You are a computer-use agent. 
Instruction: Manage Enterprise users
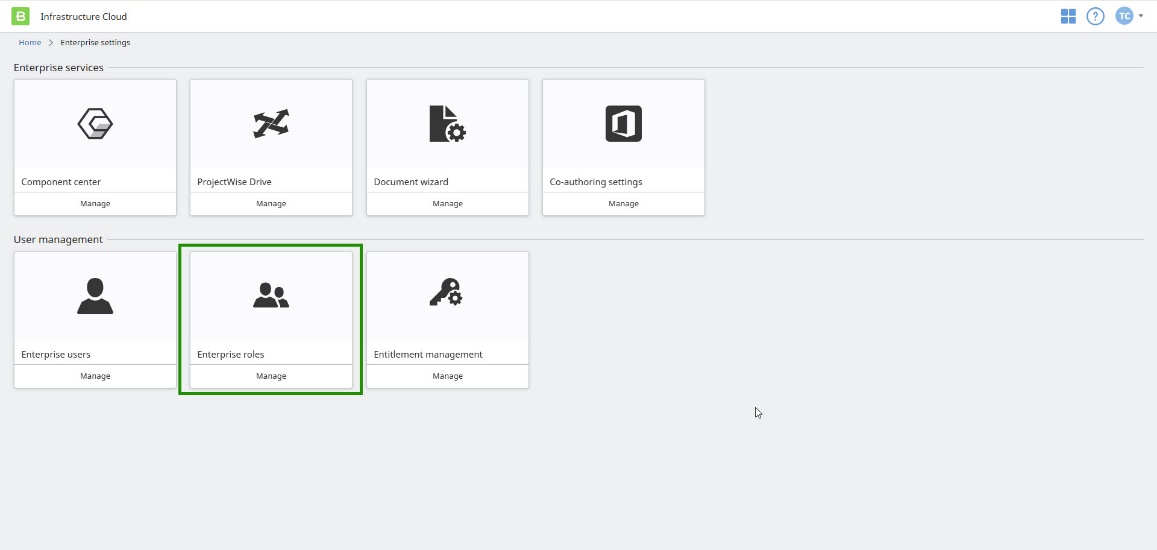point(95,376)
